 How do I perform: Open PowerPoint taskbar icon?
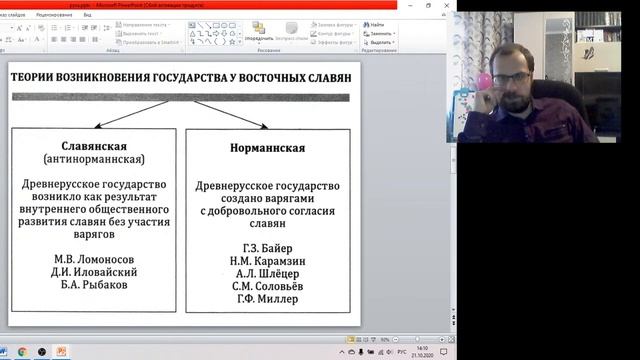62,351
